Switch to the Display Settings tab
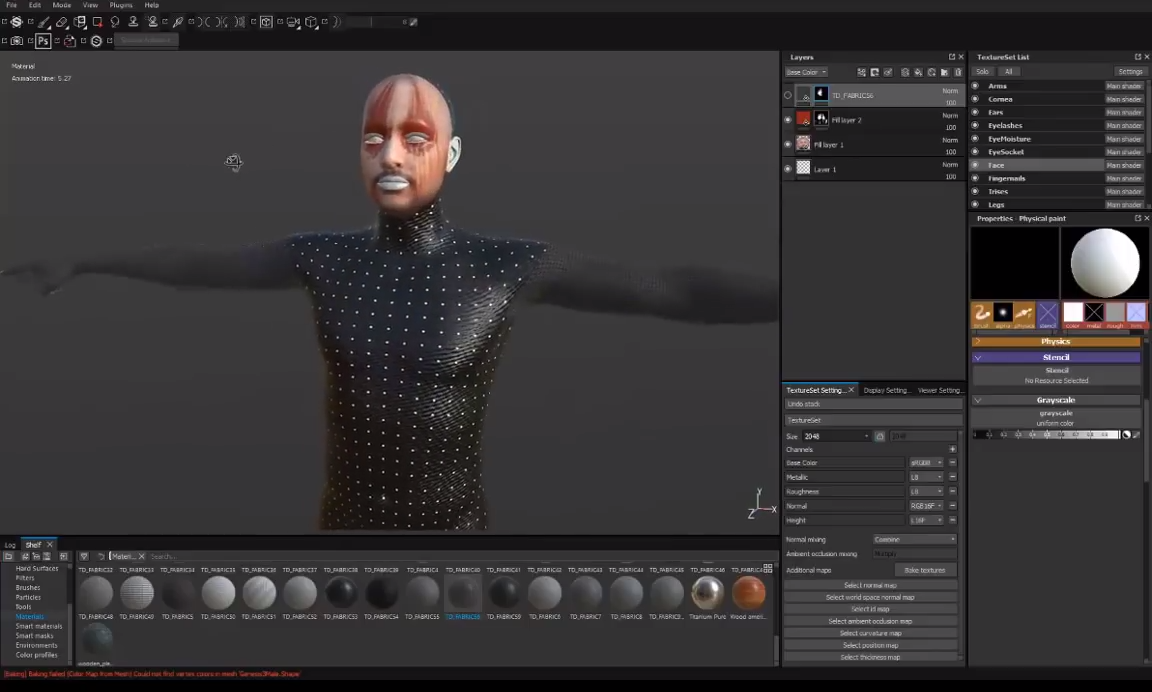The height and width of the screenshot is (692, 1152). pyautogui.click(x=887, y=390)
